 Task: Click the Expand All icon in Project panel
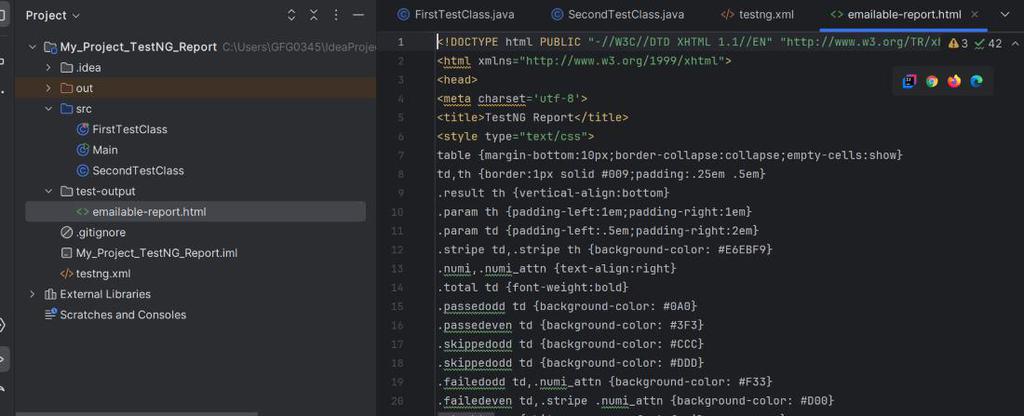pos(291,15)
